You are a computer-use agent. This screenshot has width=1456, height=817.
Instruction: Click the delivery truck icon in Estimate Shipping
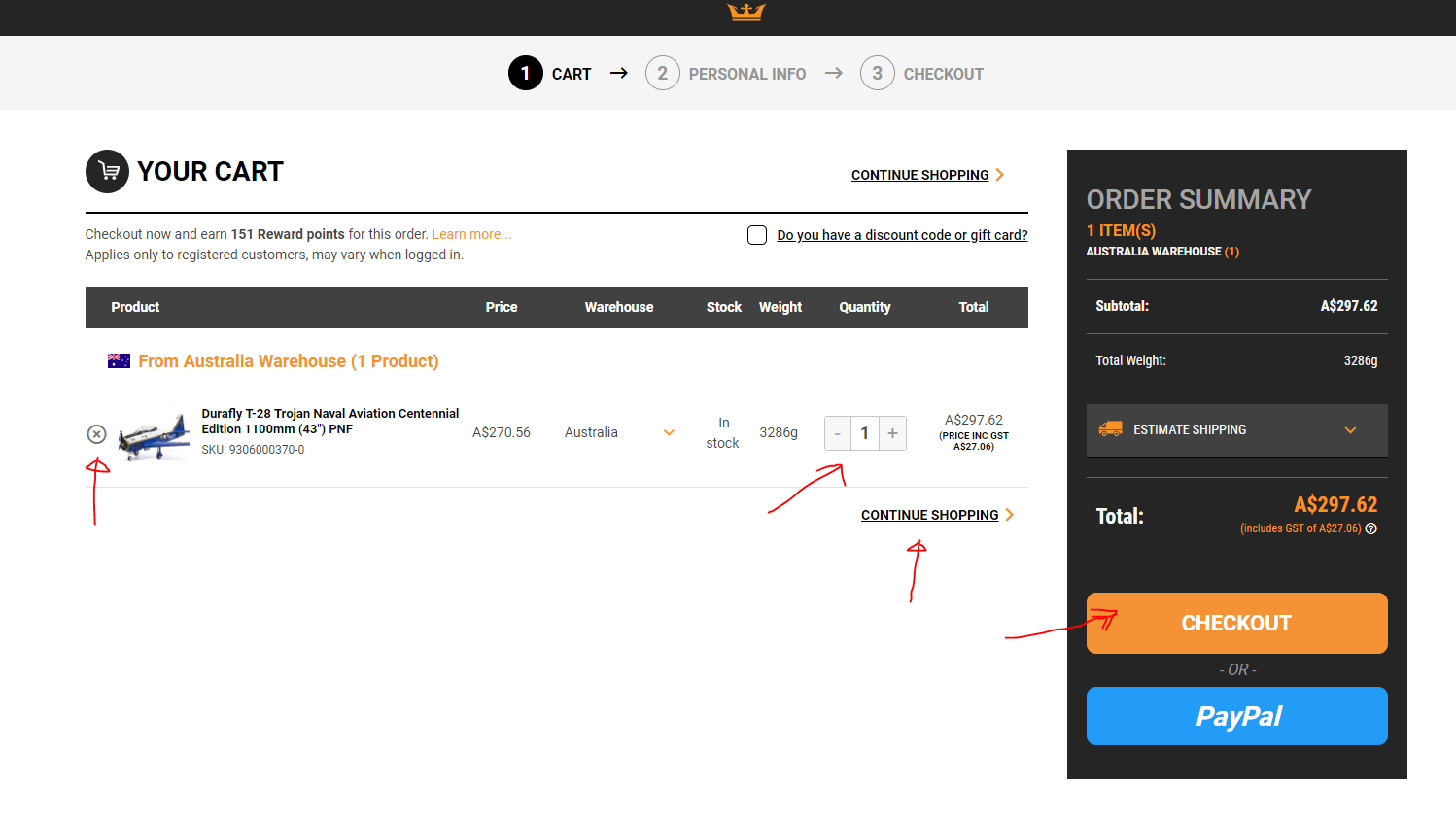coord(1110,428)
